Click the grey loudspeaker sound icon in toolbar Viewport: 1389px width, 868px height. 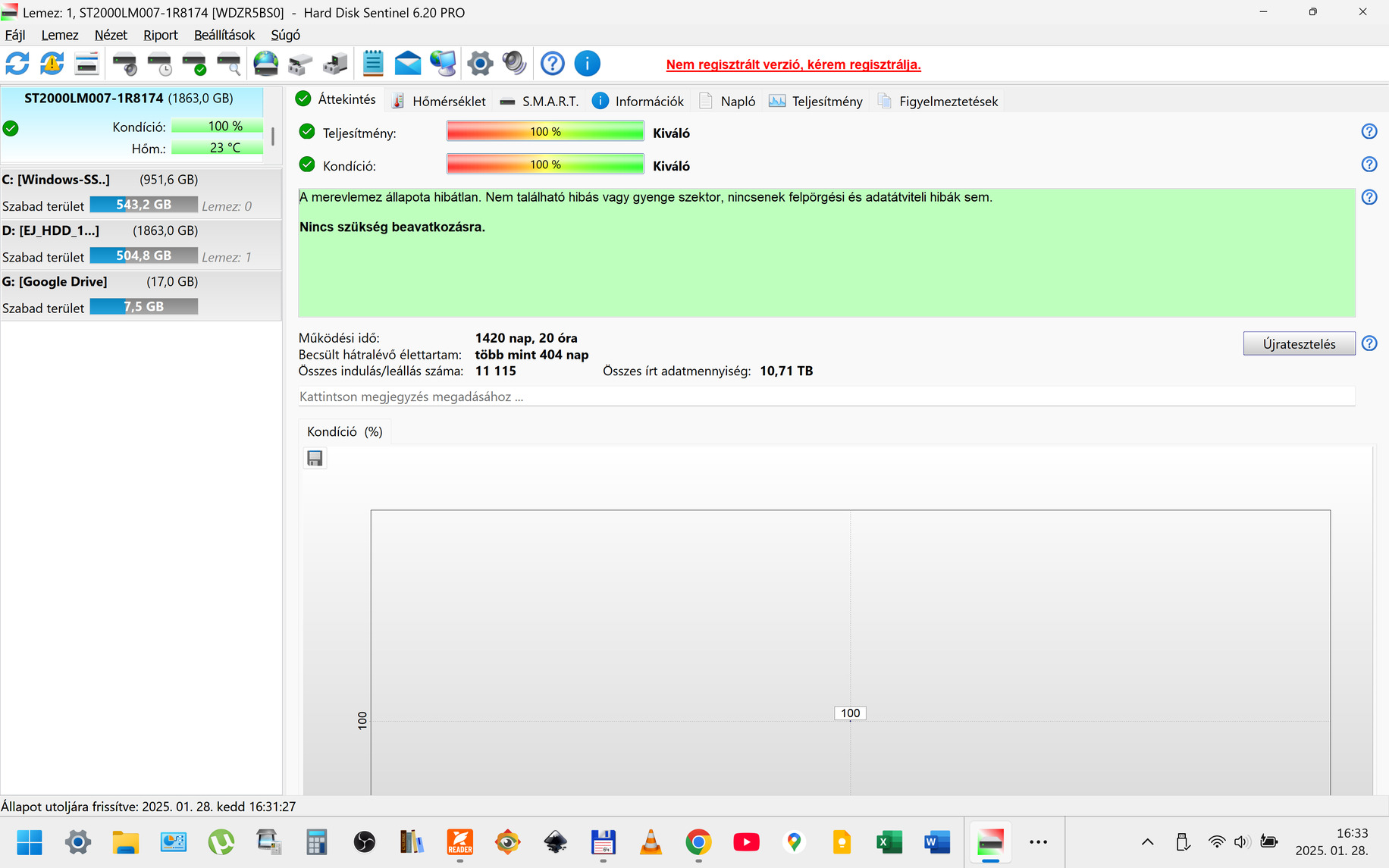pyautogui.click(x=514, y=64)
